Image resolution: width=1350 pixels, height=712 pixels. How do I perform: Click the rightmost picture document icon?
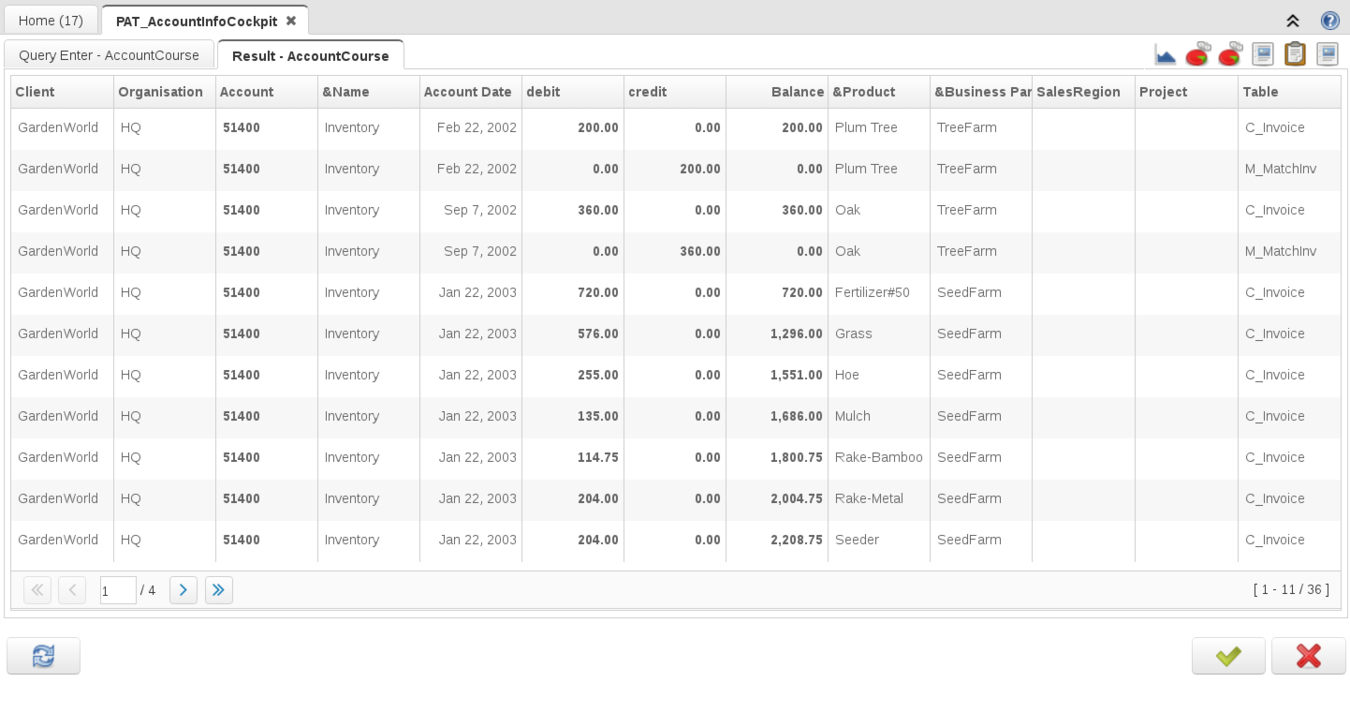[x=1327, y=54]
